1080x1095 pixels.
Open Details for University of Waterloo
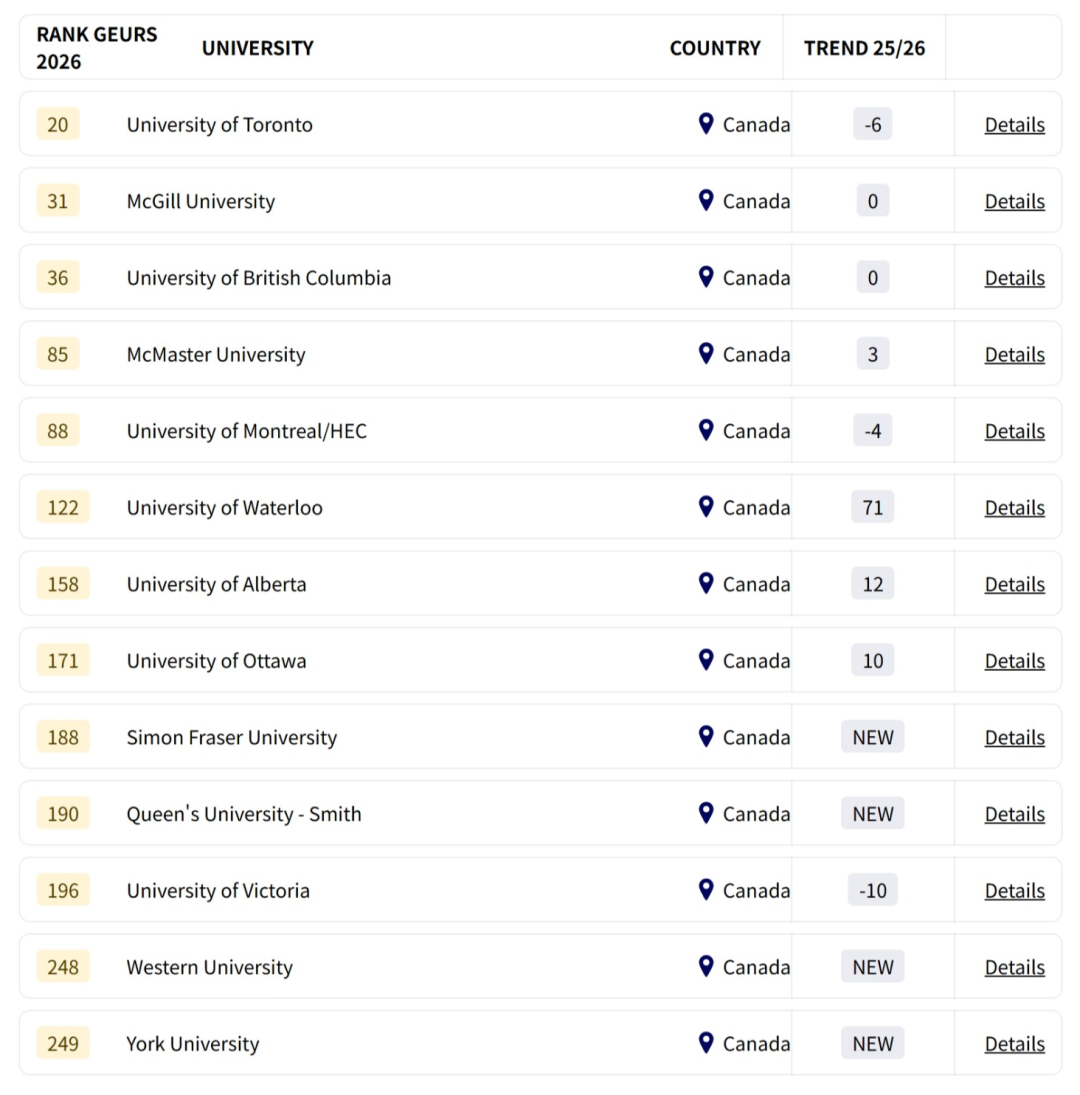[x=1014, y=507]
